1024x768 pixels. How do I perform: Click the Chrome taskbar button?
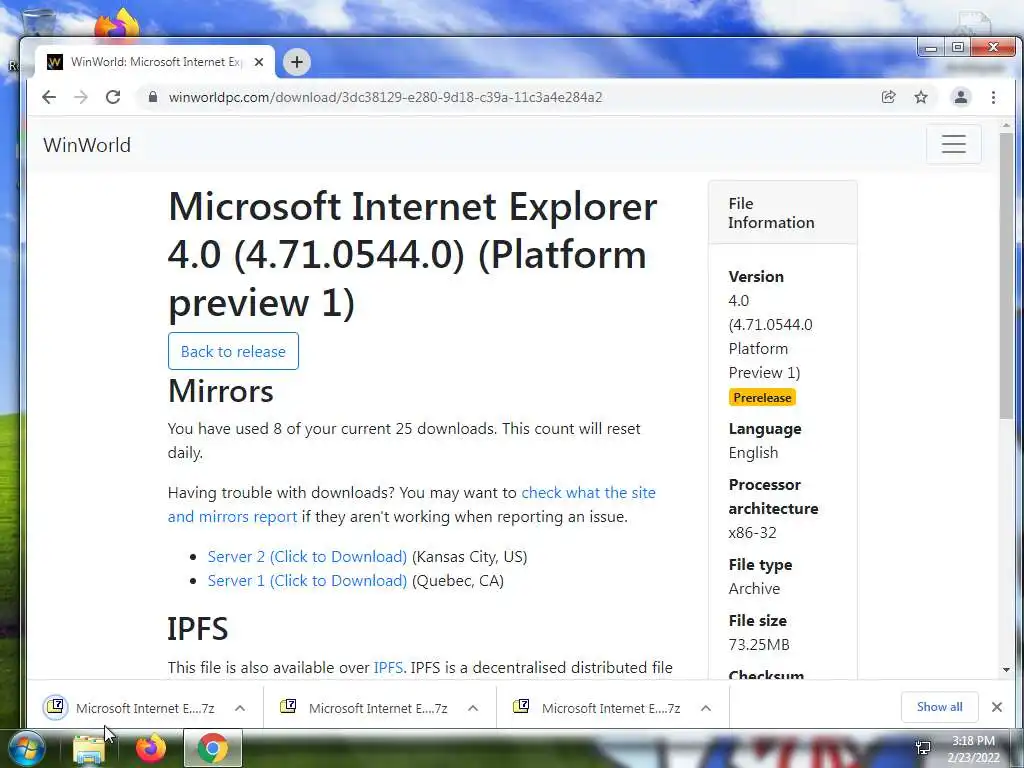pyautogui.click(x=213, y=748)
